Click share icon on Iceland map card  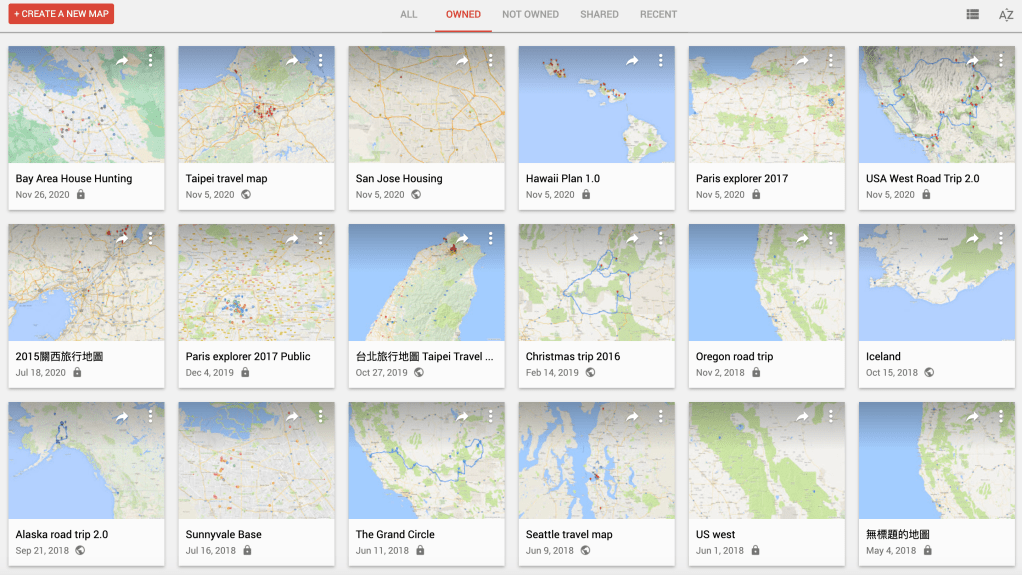pyautogui.click(x=972, y=239)
